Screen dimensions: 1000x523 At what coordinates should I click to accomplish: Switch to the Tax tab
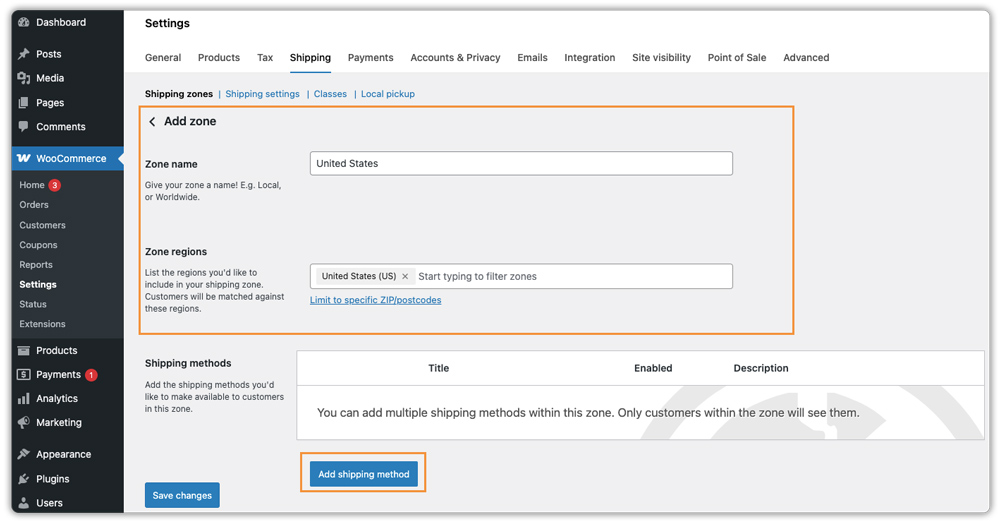tap(265, 57)
